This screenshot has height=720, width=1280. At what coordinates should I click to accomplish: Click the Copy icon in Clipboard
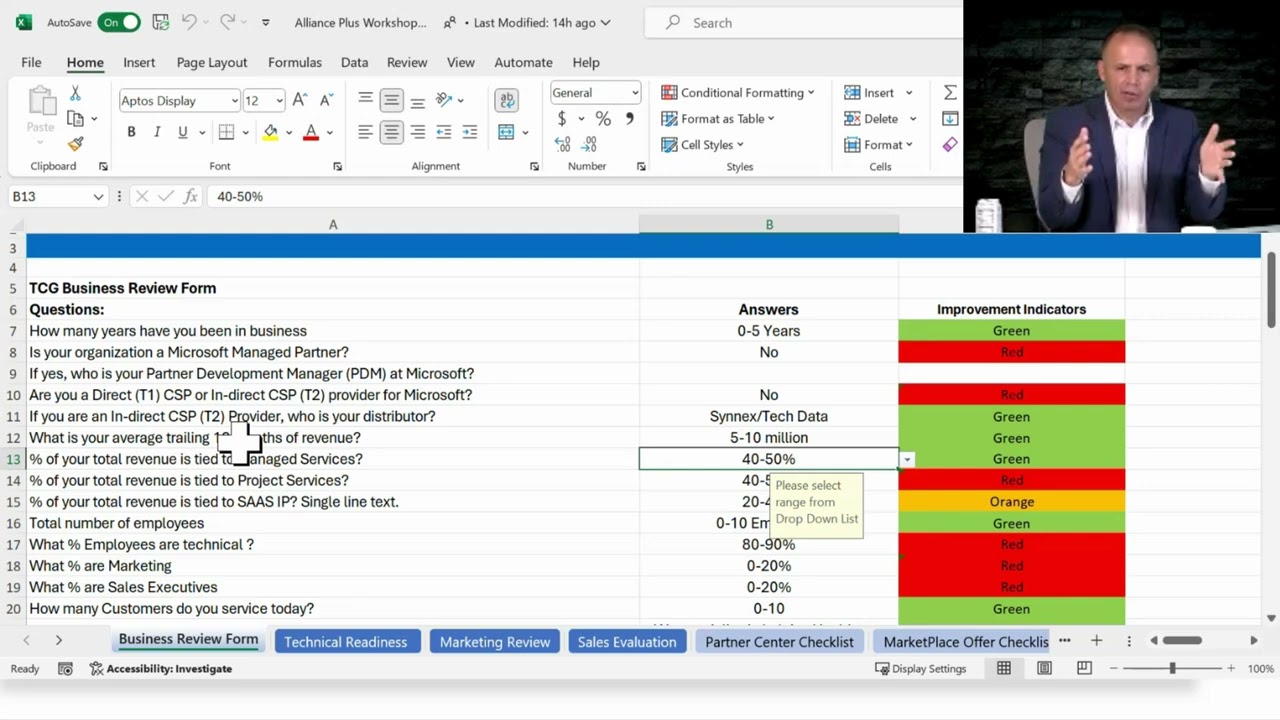click(x=75, y=118)
